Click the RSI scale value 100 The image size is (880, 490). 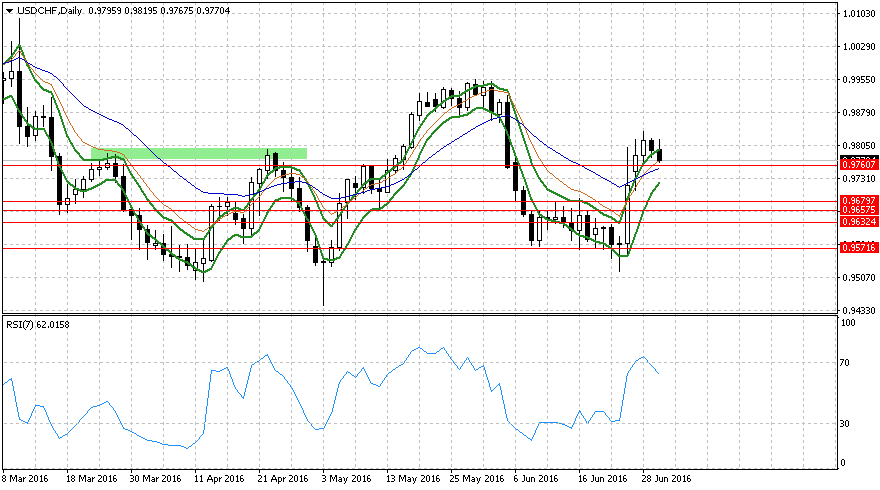point(848,323)
